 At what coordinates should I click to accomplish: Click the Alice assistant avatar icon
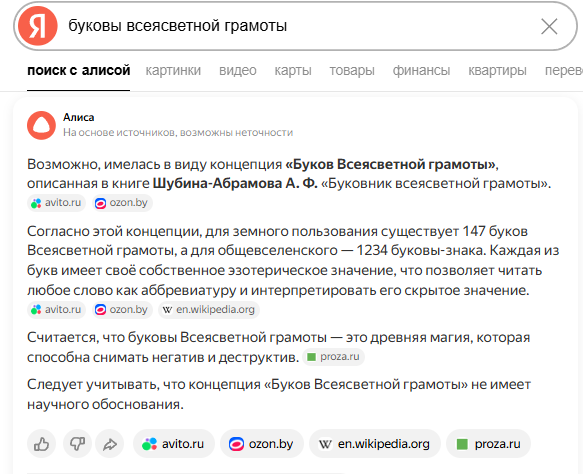(x=41, y=125)
